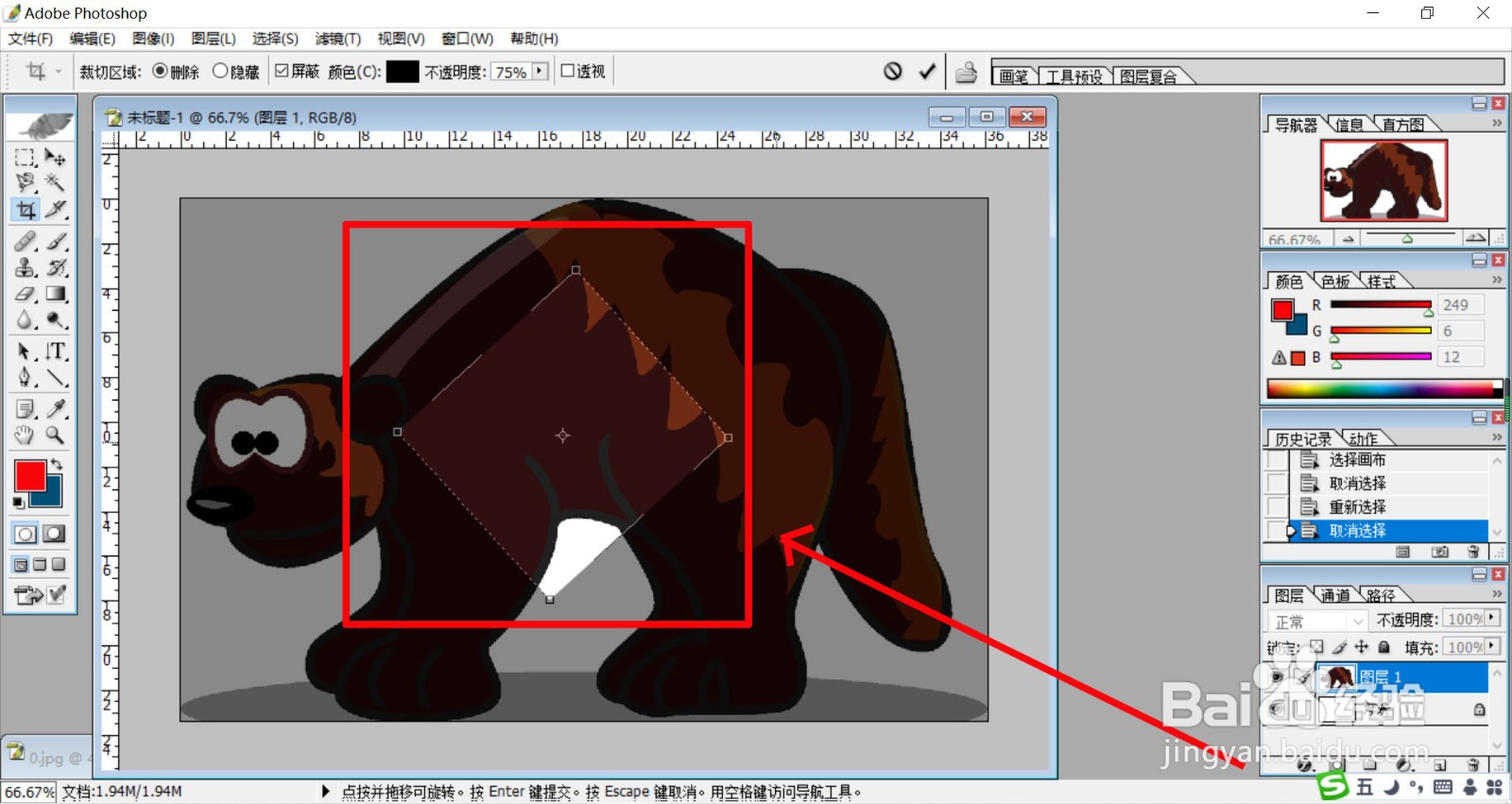Cancel the current crop operation

pos(893,71)
